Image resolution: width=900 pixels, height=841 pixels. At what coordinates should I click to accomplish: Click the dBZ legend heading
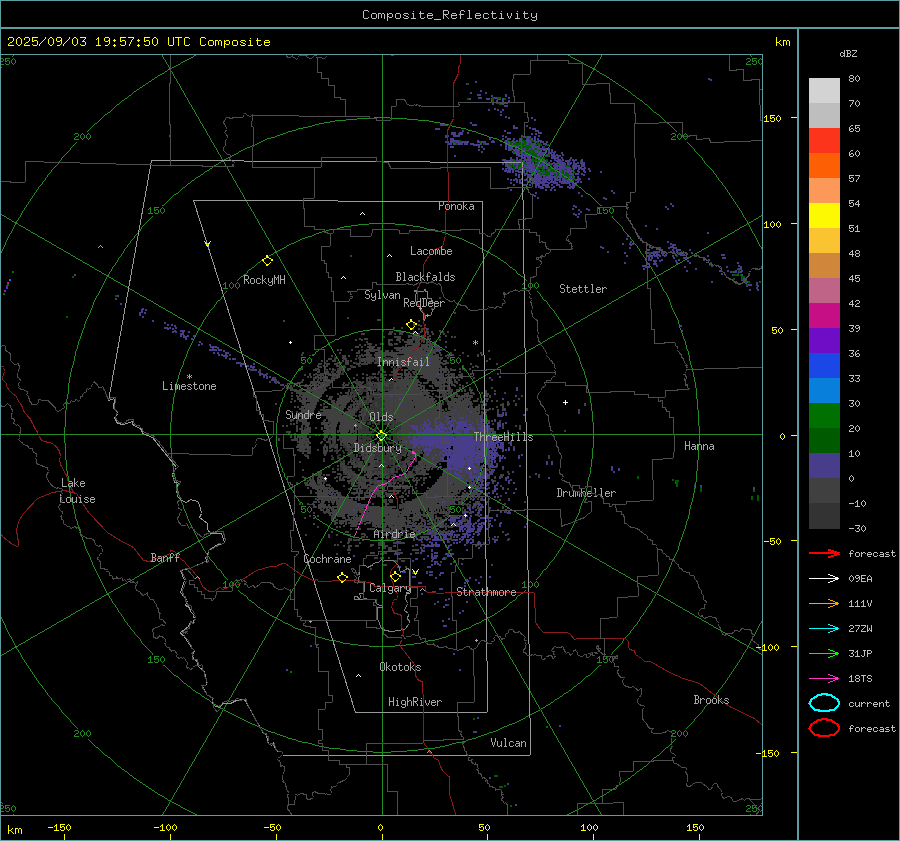coord(848,54)
